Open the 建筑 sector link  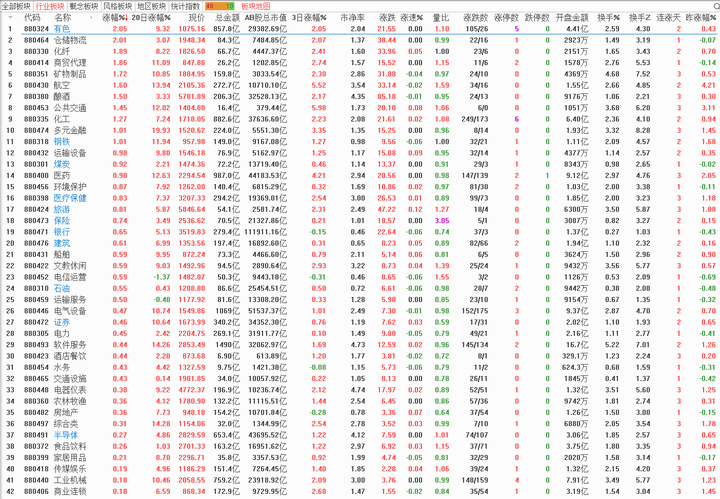pyautogui.click(x=62, y=243)
